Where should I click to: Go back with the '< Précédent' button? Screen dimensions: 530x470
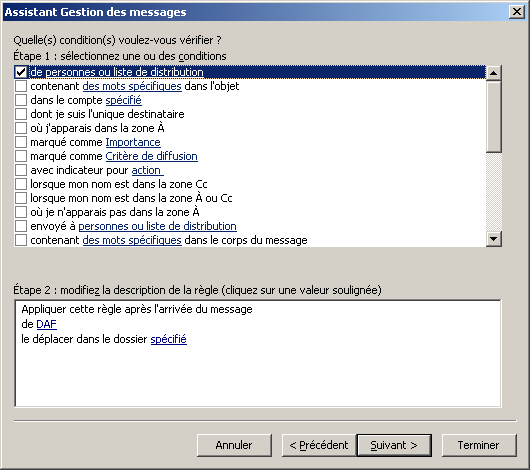click(x=319, y=445)
